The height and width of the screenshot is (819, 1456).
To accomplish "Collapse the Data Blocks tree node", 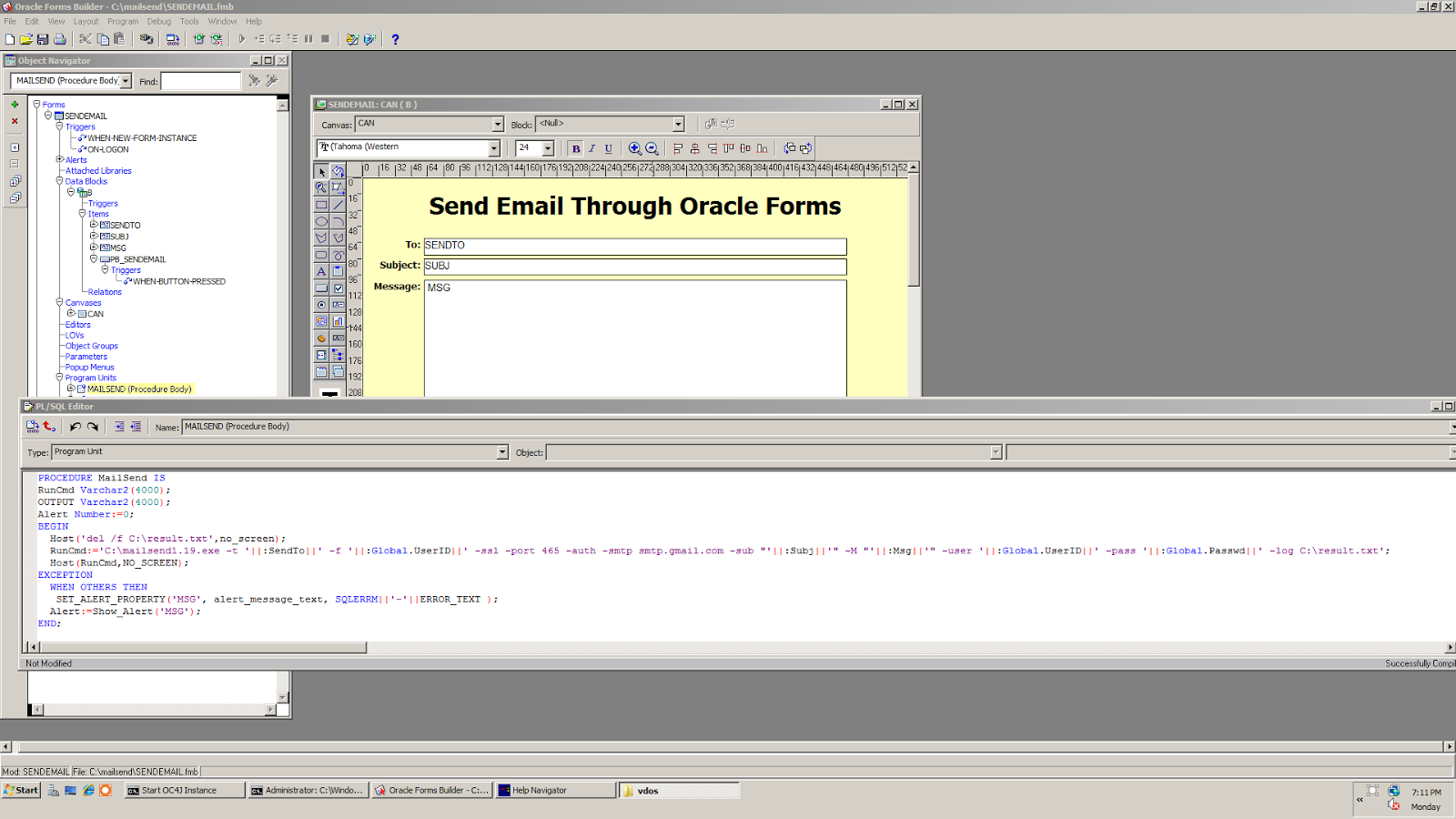I will (59, 181).
